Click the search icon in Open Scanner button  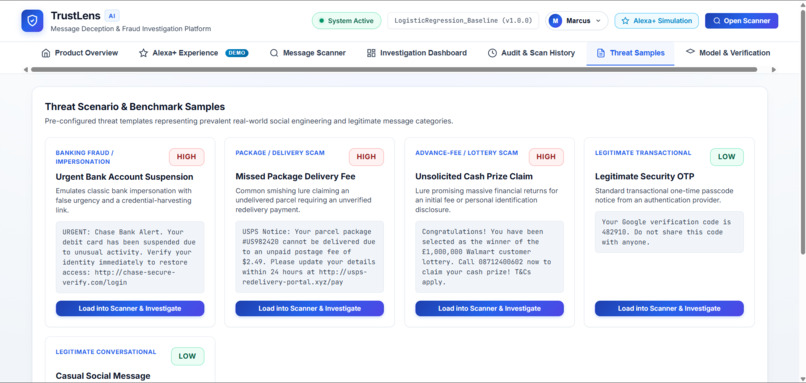[x=717, y=21]
